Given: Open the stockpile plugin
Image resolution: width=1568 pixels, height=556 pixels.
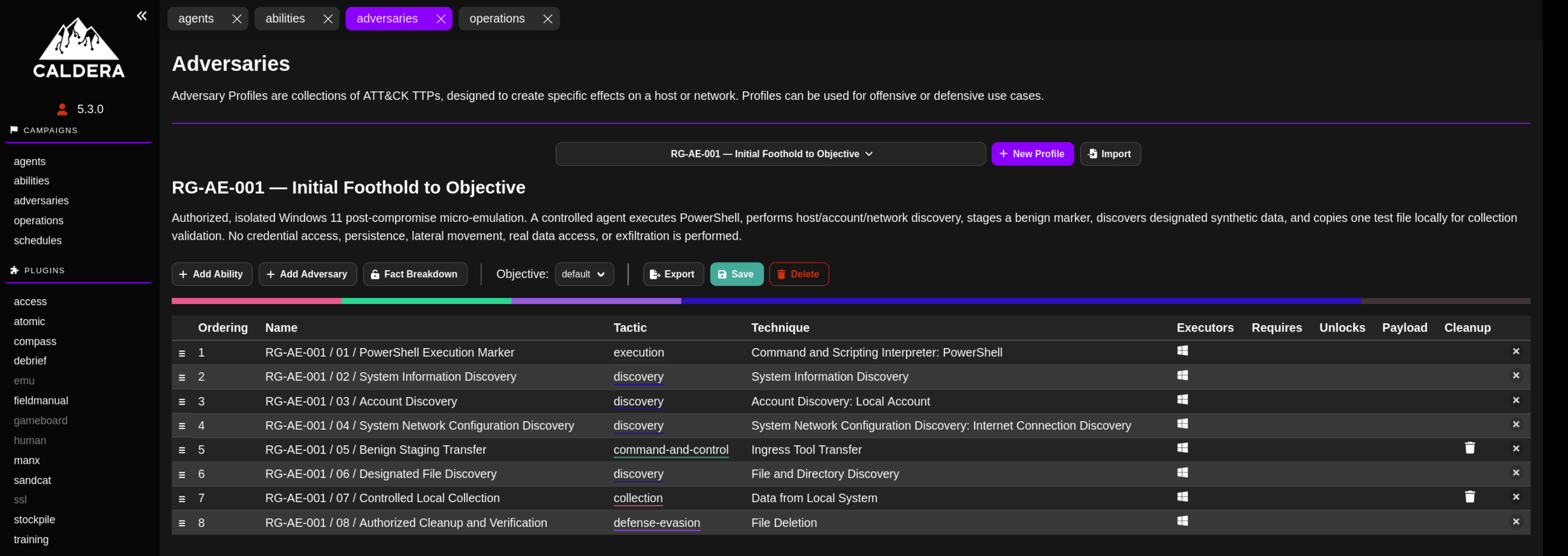Looking at the screenshot, I should (35, 519).
